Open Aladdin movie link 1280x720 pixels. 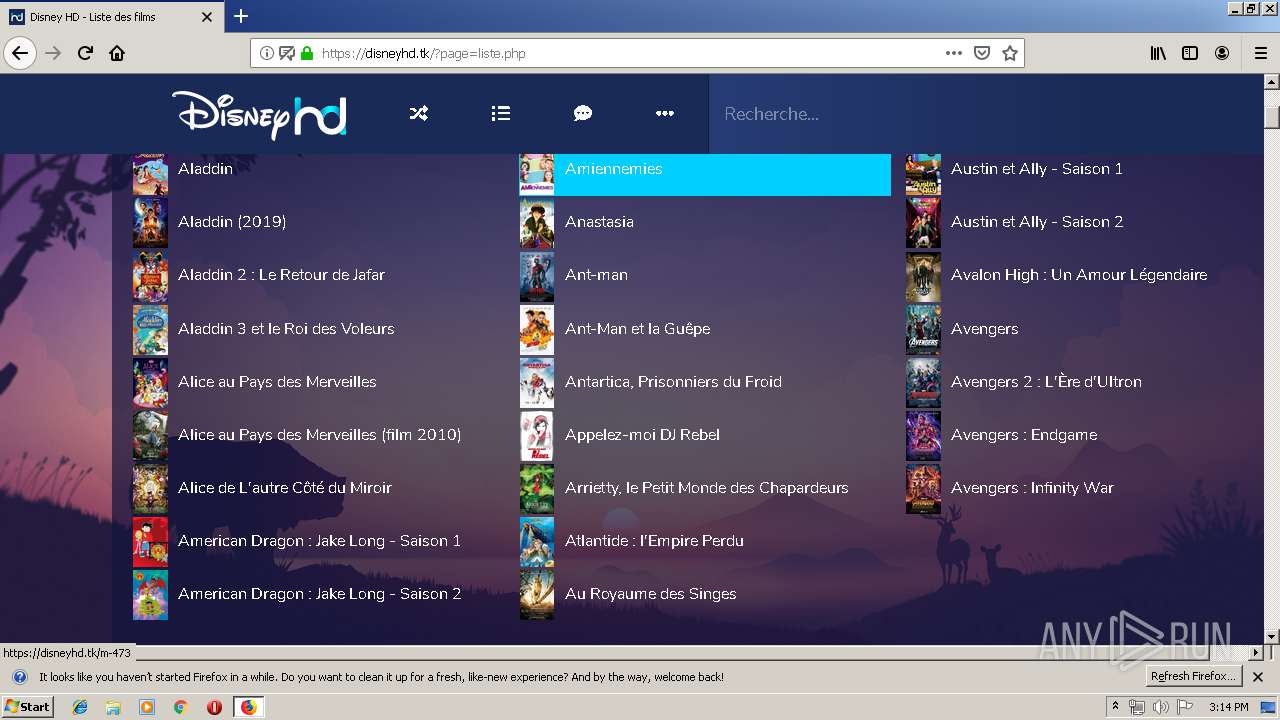[x=205, y=168]
